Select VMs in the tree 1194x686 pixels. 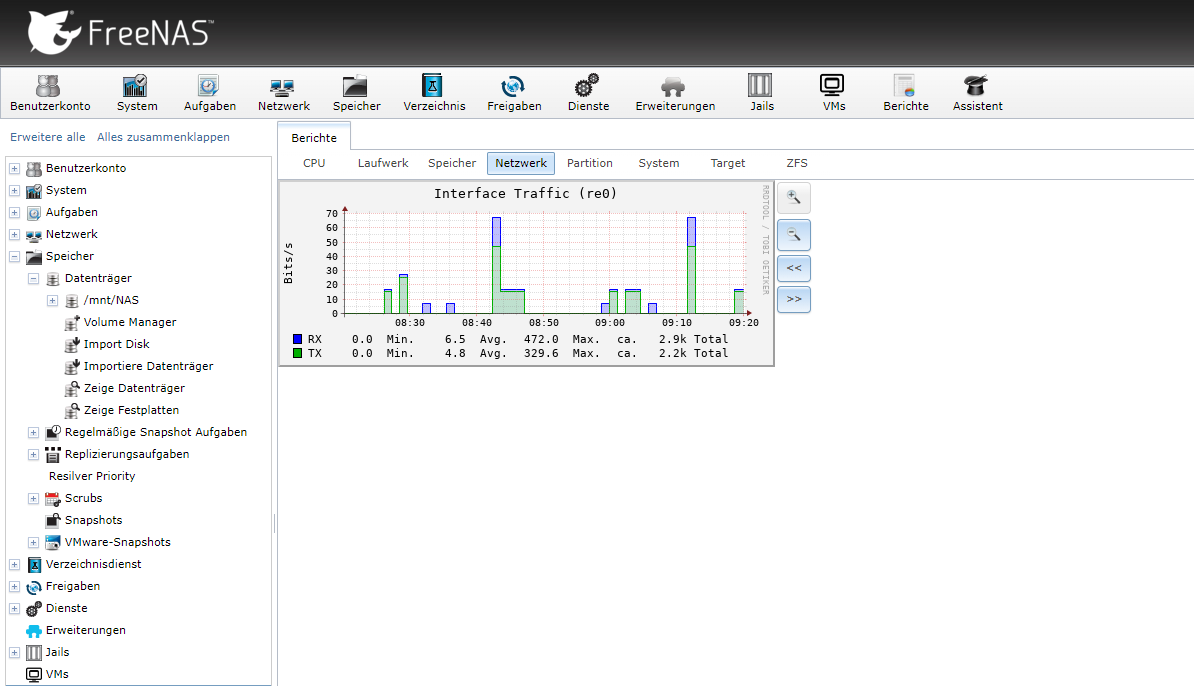coord(57,675)
